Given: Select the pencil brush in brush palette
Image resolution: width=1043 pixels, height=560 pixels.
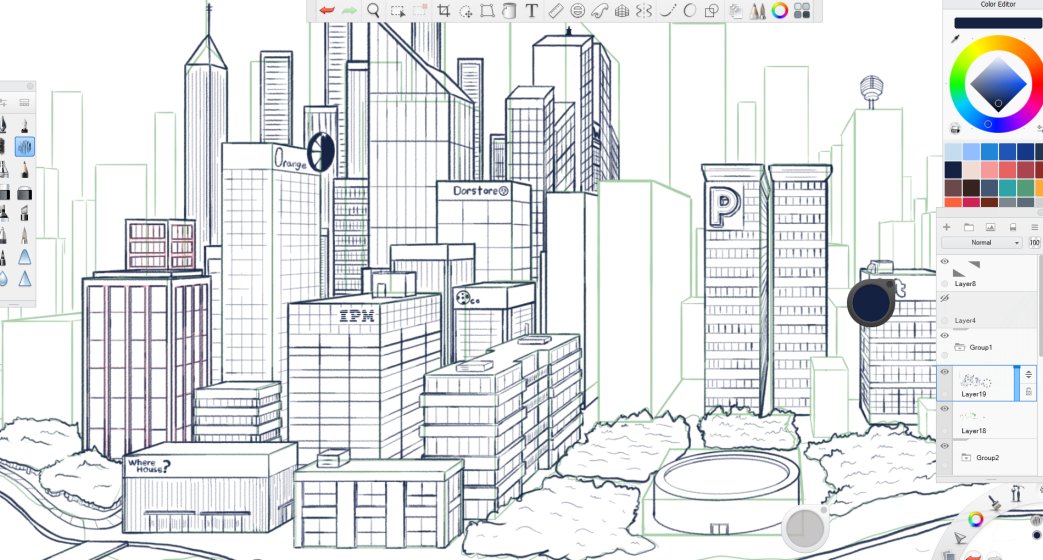Looking at the screenshot, I should point(24,170).
